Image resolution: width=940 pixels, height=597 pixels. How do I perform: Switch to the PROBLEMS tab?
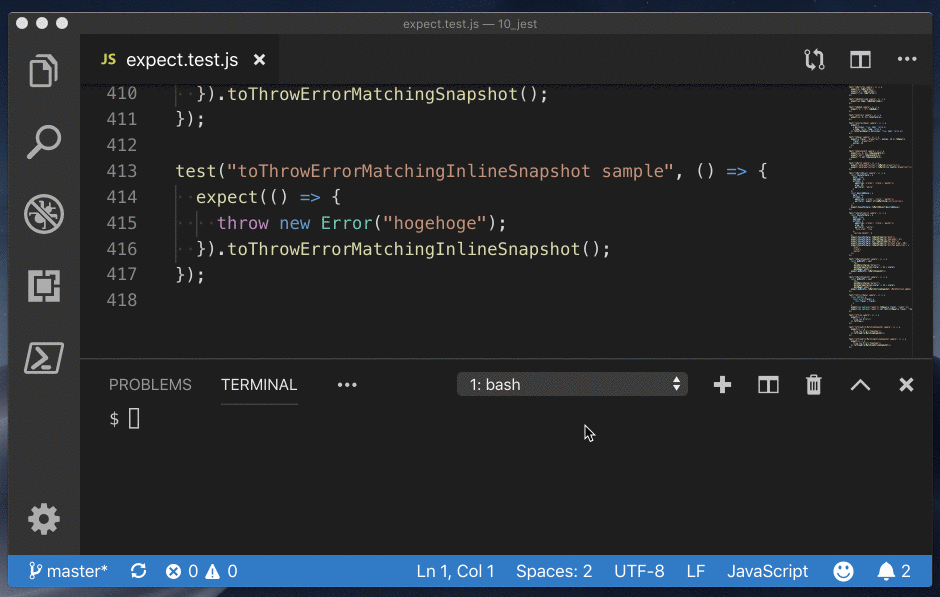(x=150, y=385)
